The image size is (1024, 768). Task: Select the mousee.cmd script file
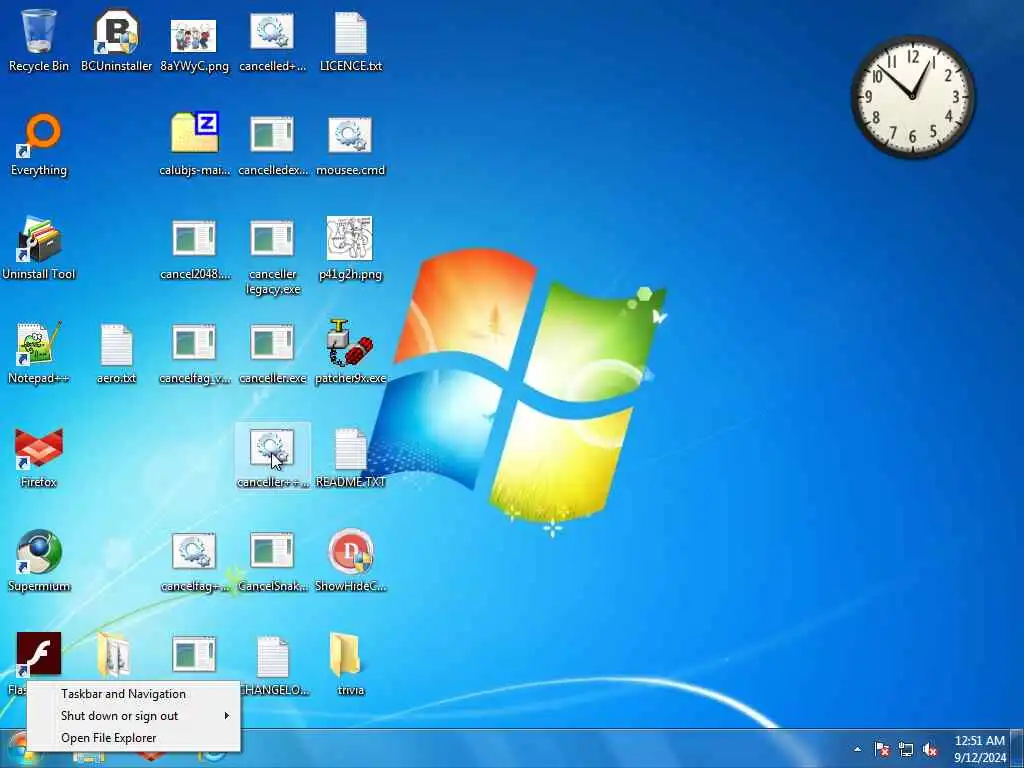tap(351, 145)
